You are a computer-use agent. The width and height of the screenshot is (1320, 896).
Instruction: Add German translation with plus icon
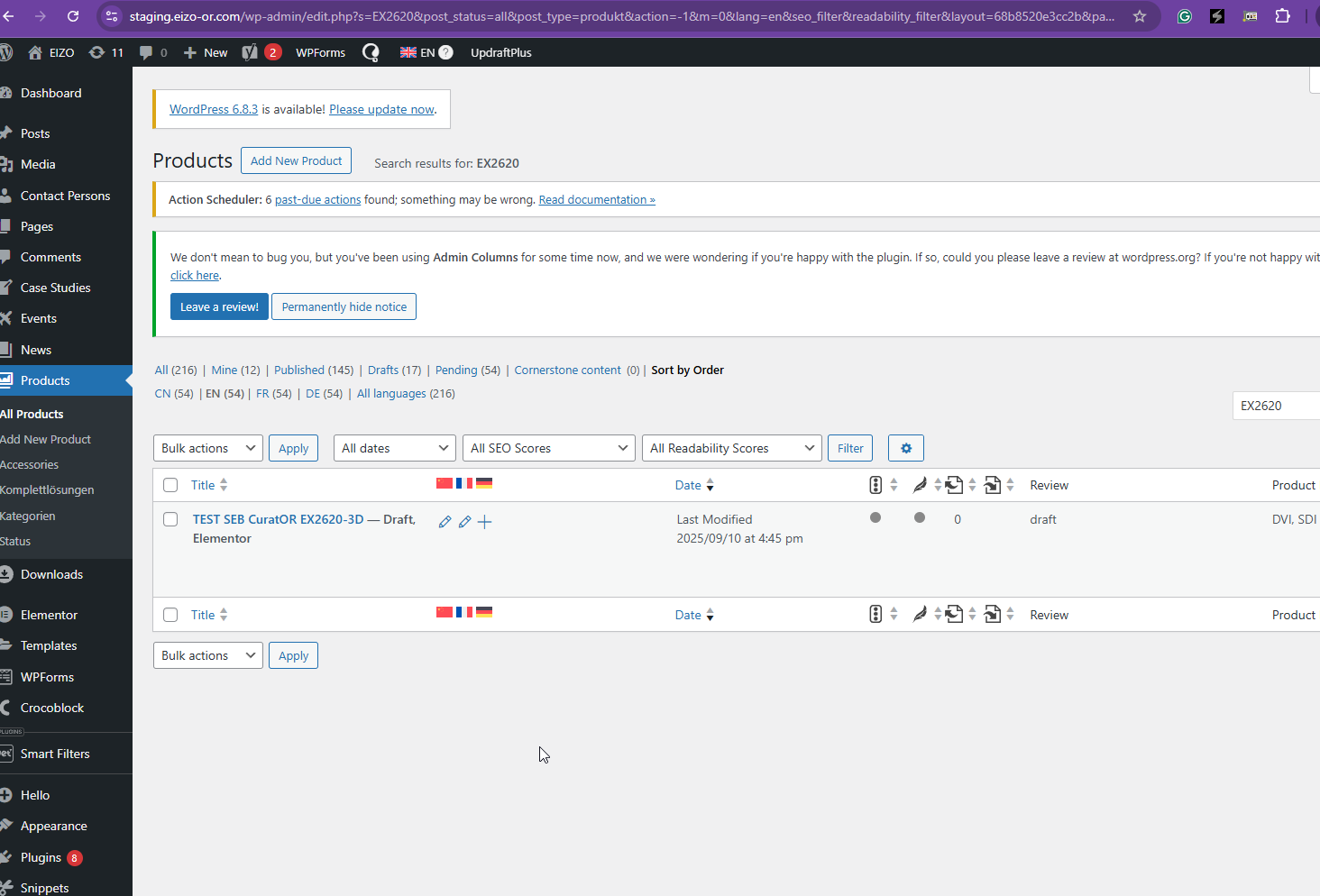[484, 522]
